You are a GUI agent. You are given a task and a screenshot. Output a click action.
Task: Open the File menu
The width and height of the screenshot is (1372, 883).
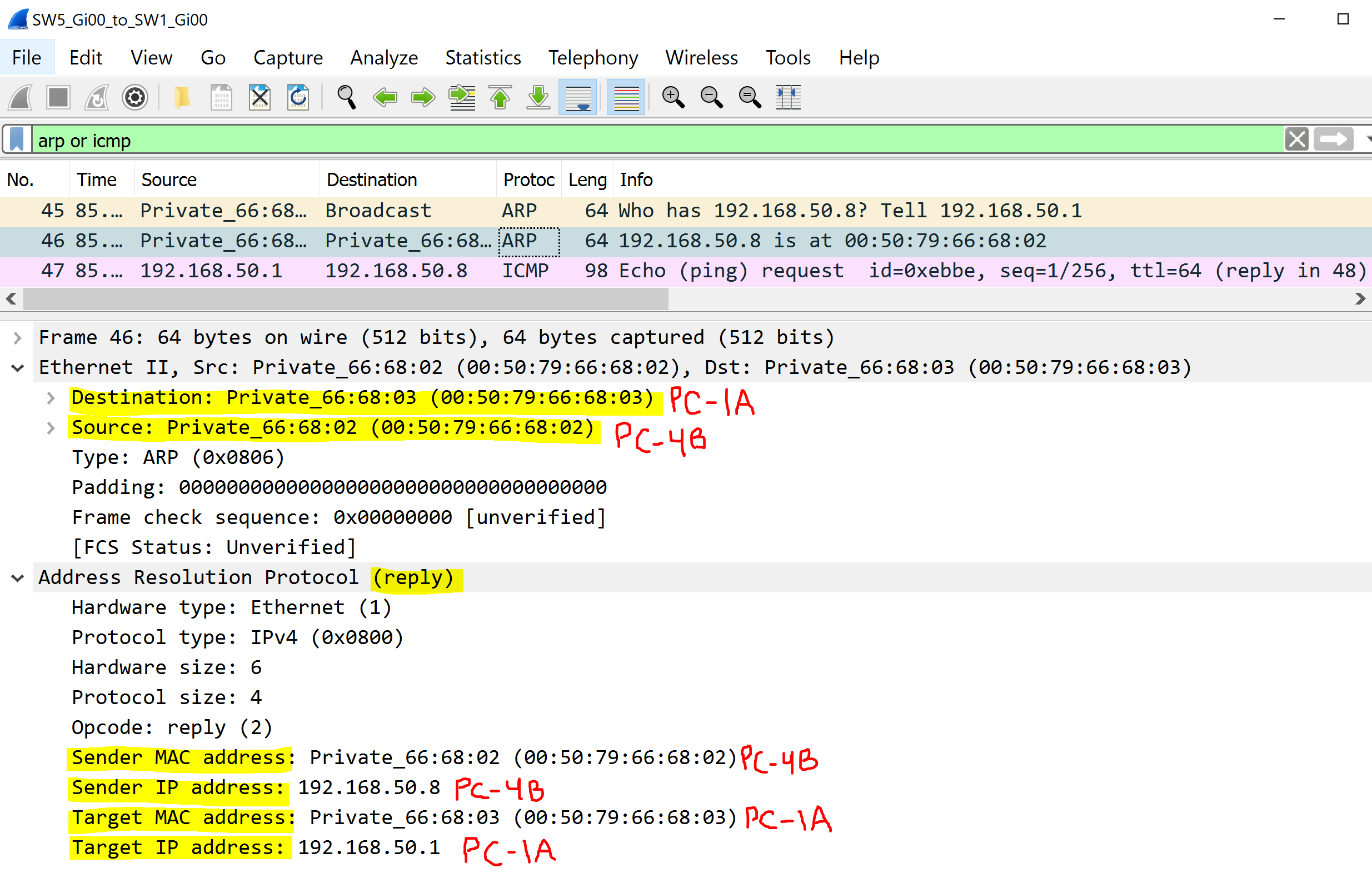click(x=27, y=57)
